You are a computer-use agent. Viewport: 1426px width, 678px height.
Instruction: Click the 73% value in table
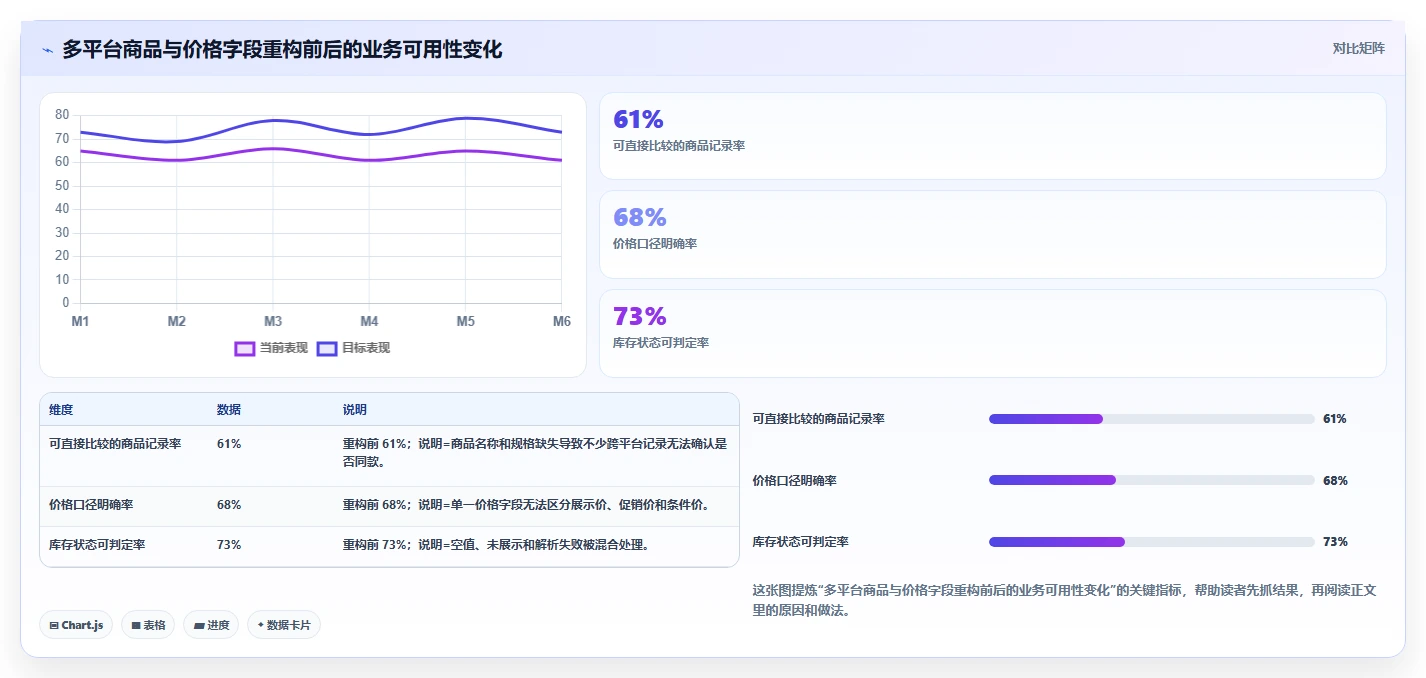229,545
